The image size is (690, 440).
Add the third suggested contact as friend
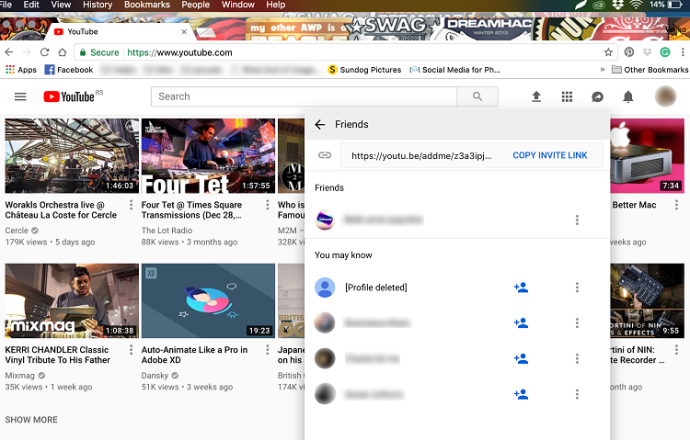click(521, 359)
